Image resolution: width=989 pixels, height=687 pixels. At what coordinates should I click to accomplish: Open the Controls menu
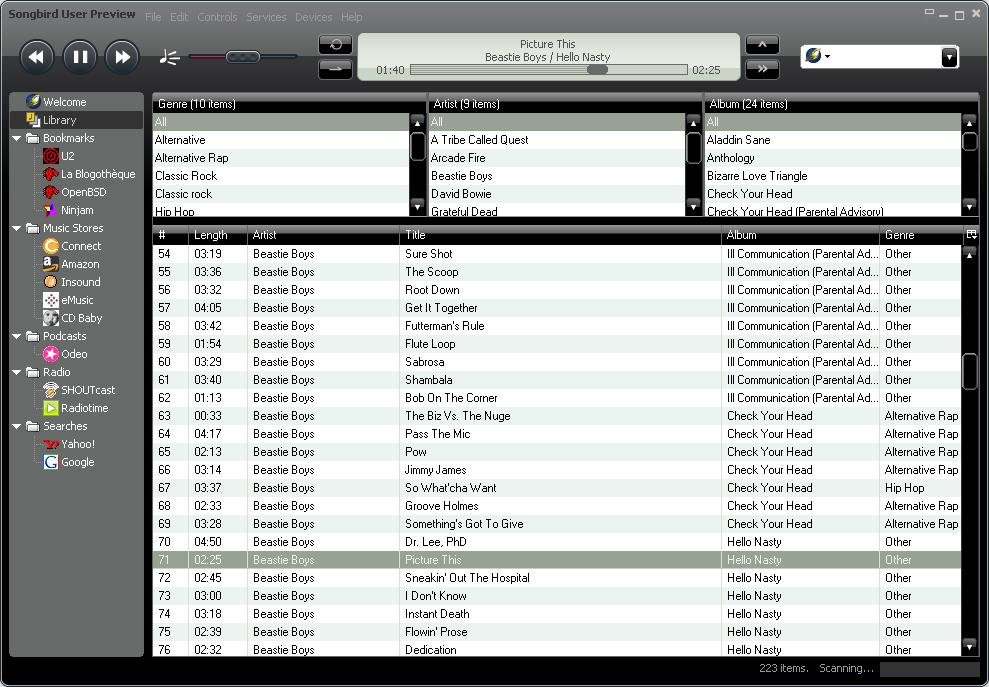coord(217,16)
